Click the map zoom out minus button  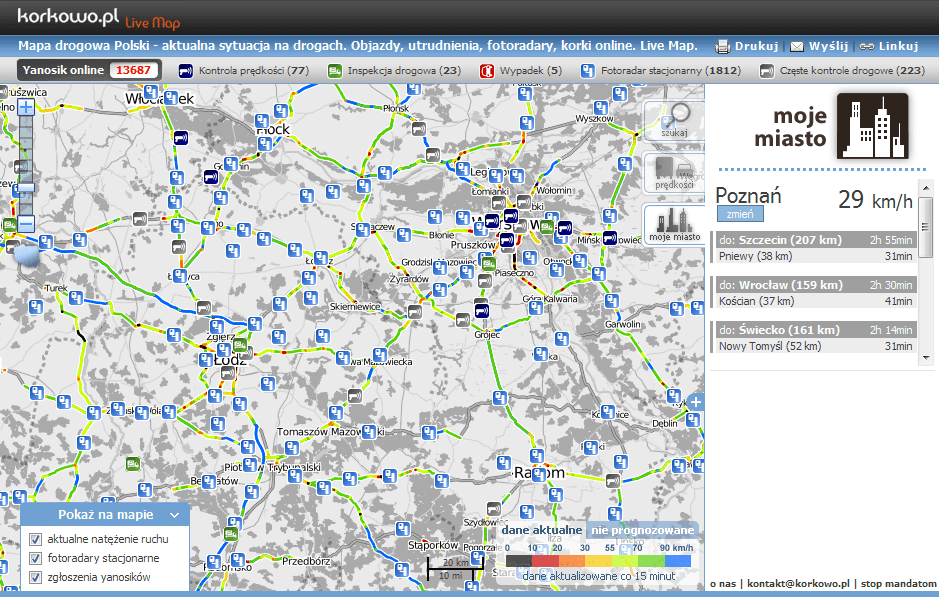tap(26, 224)
